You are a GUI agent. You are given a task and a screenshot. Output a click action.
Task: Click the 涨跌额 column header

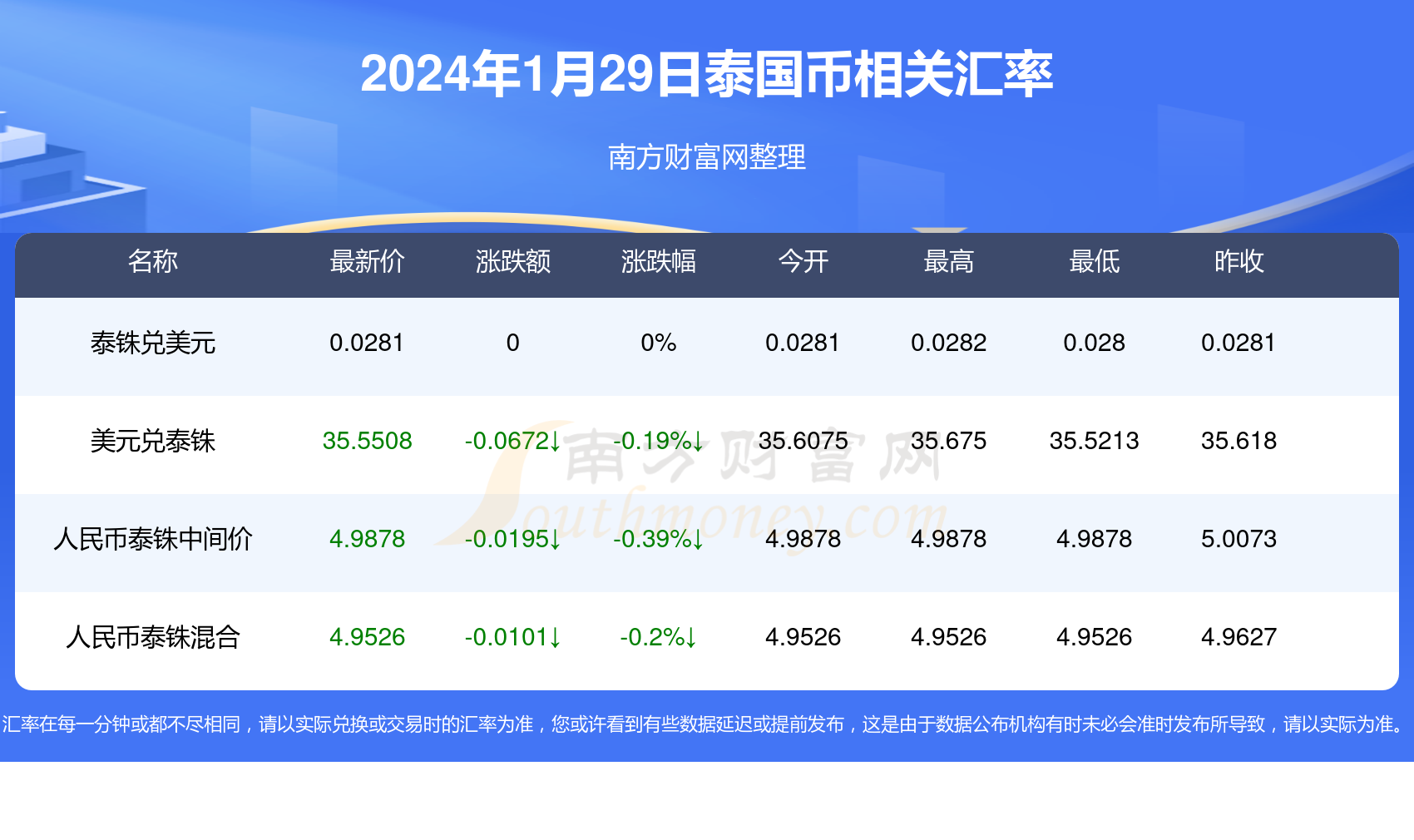pyautogui.click(x=513, y=261)
